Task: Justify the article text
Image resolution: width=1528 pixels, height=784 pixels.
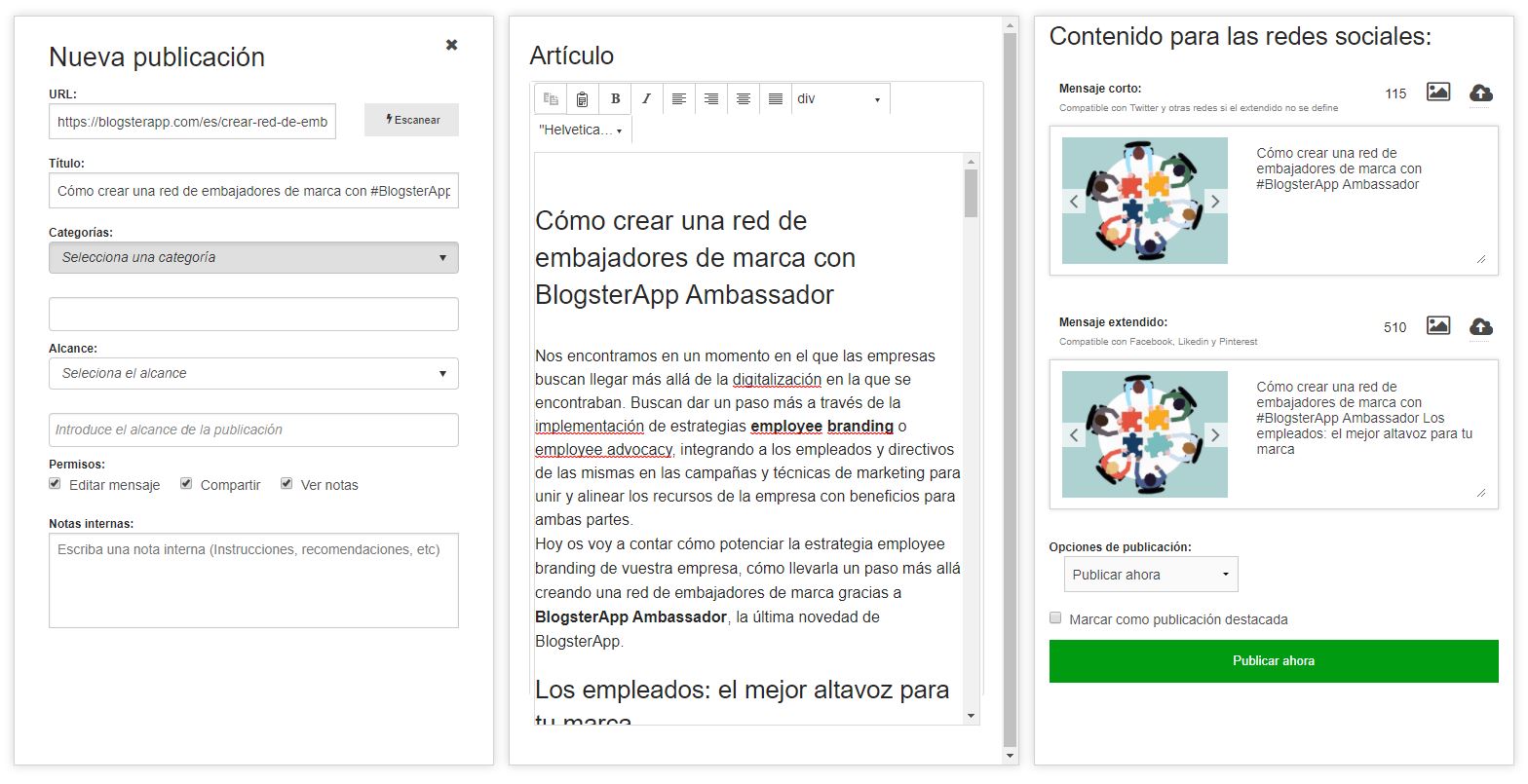Action: coord(776,98)
